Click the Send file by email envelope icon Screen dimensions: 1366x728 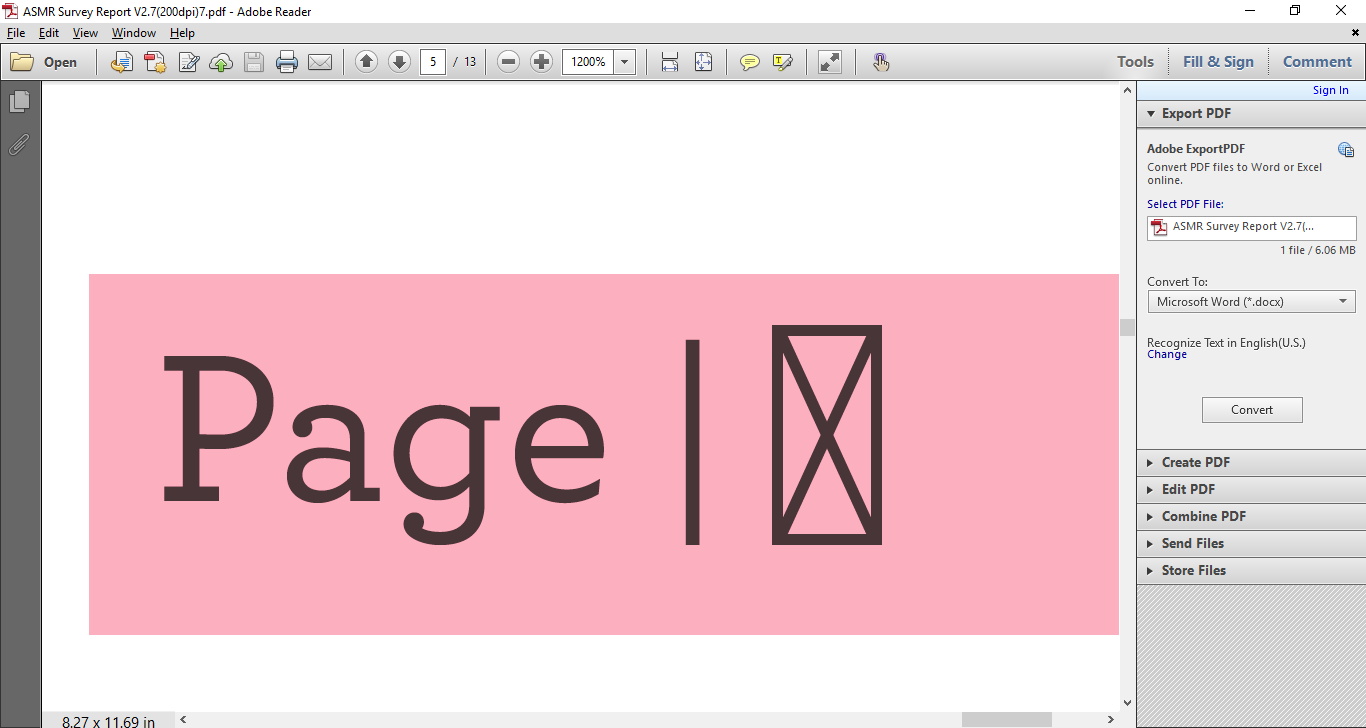tap(320, 62)
